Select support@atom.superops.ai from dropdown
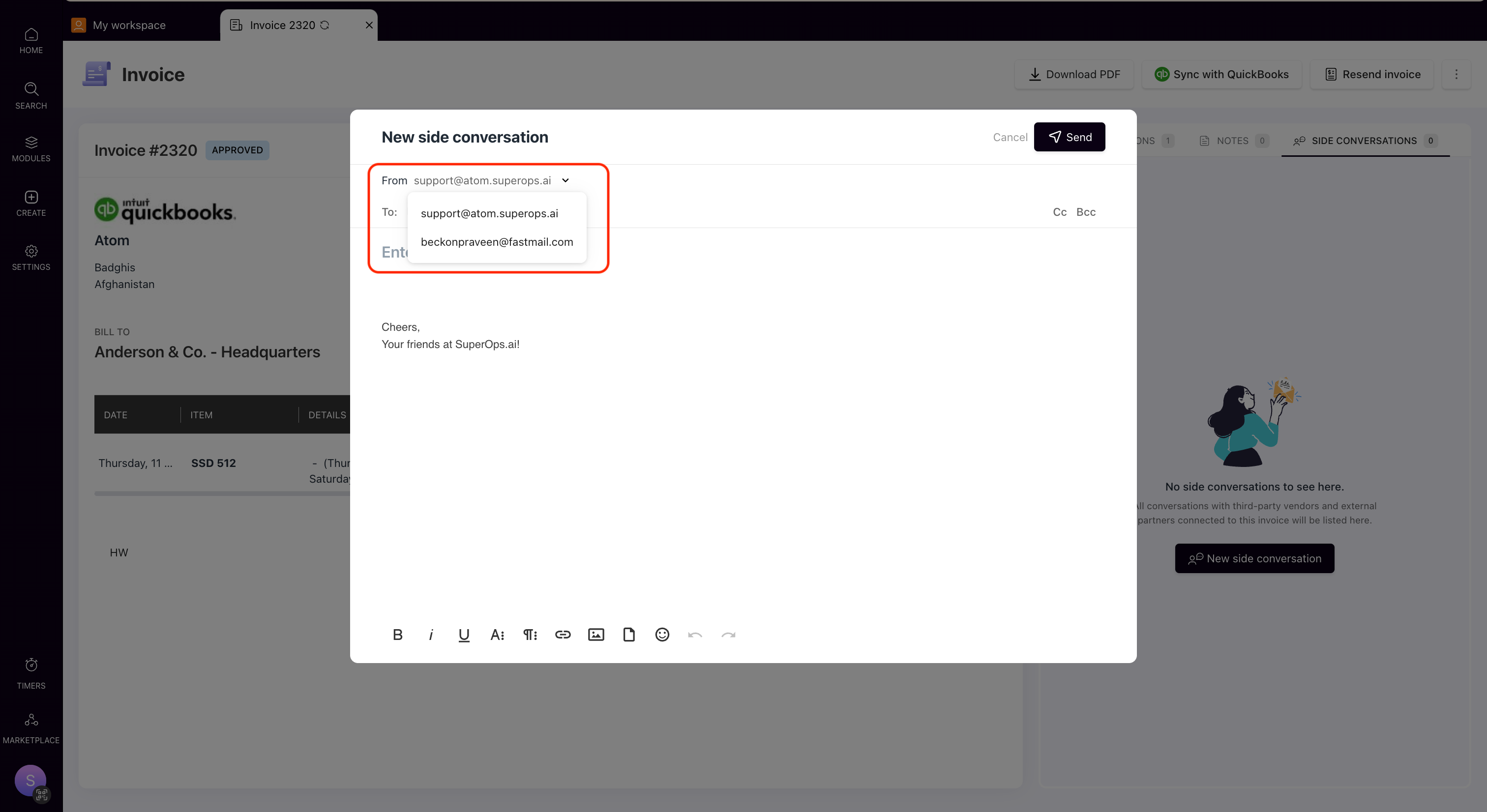Image resolution: width=1487 pixels, height=812 pixels. 488,212
